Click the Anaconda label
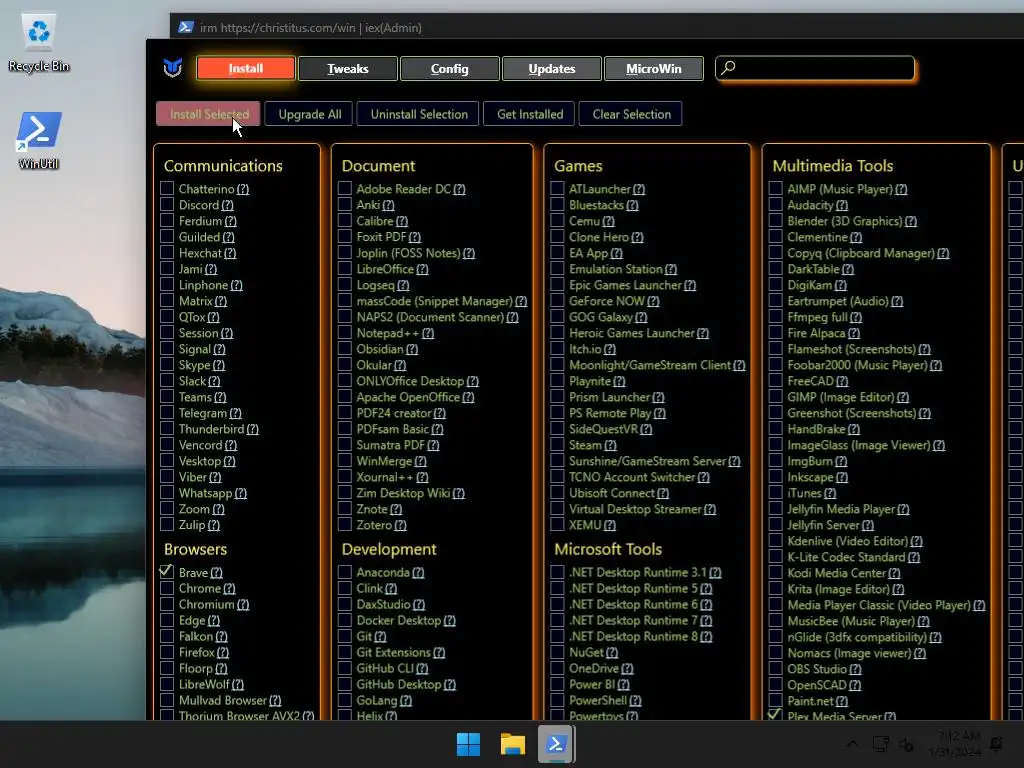This screenshot has width=1024, height=768. pyautogui.click(x=383, y=572)
